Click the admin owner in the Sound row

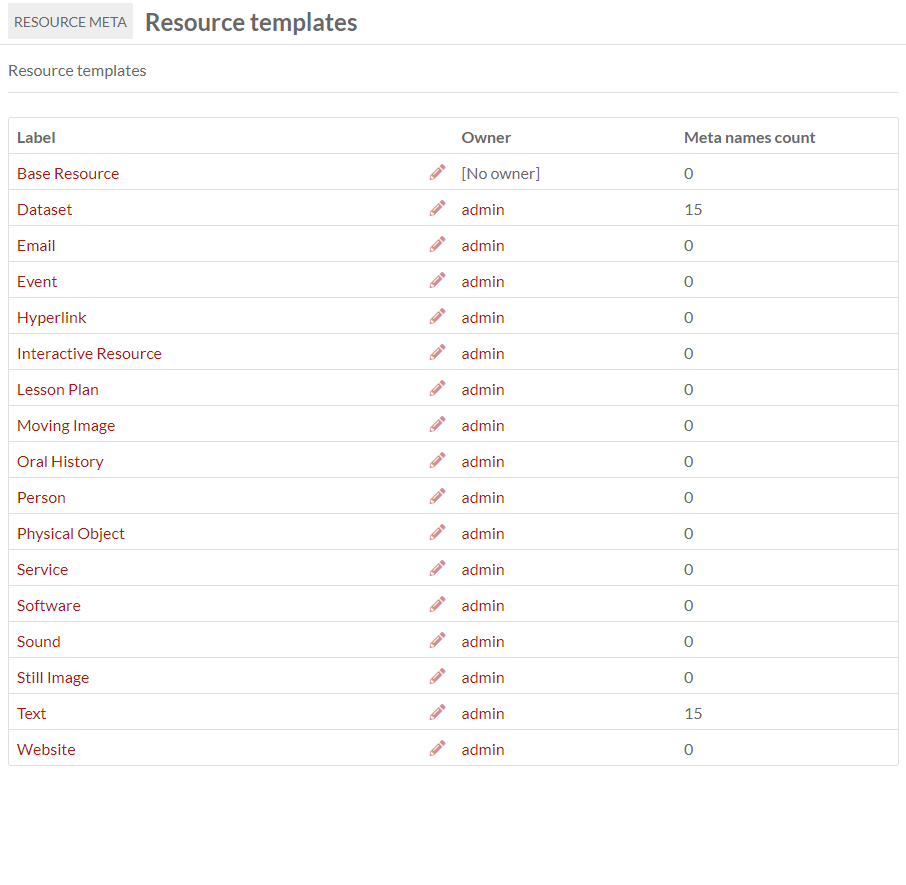482,642
